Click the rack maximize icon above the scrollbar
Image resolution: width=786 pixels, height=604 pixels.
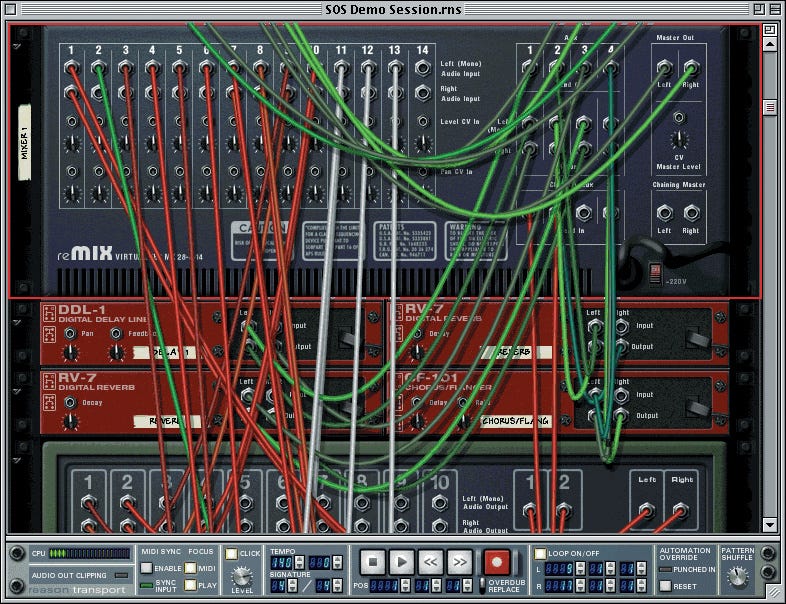point(769,30)
